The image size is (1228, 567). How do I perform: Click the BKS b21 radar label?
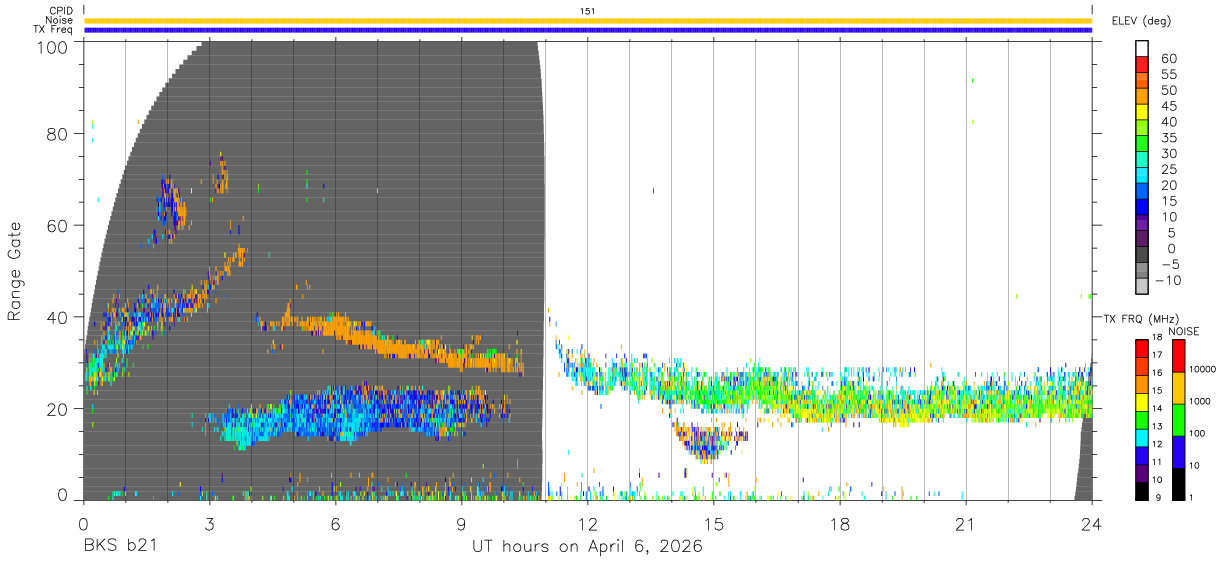(119, 546)
